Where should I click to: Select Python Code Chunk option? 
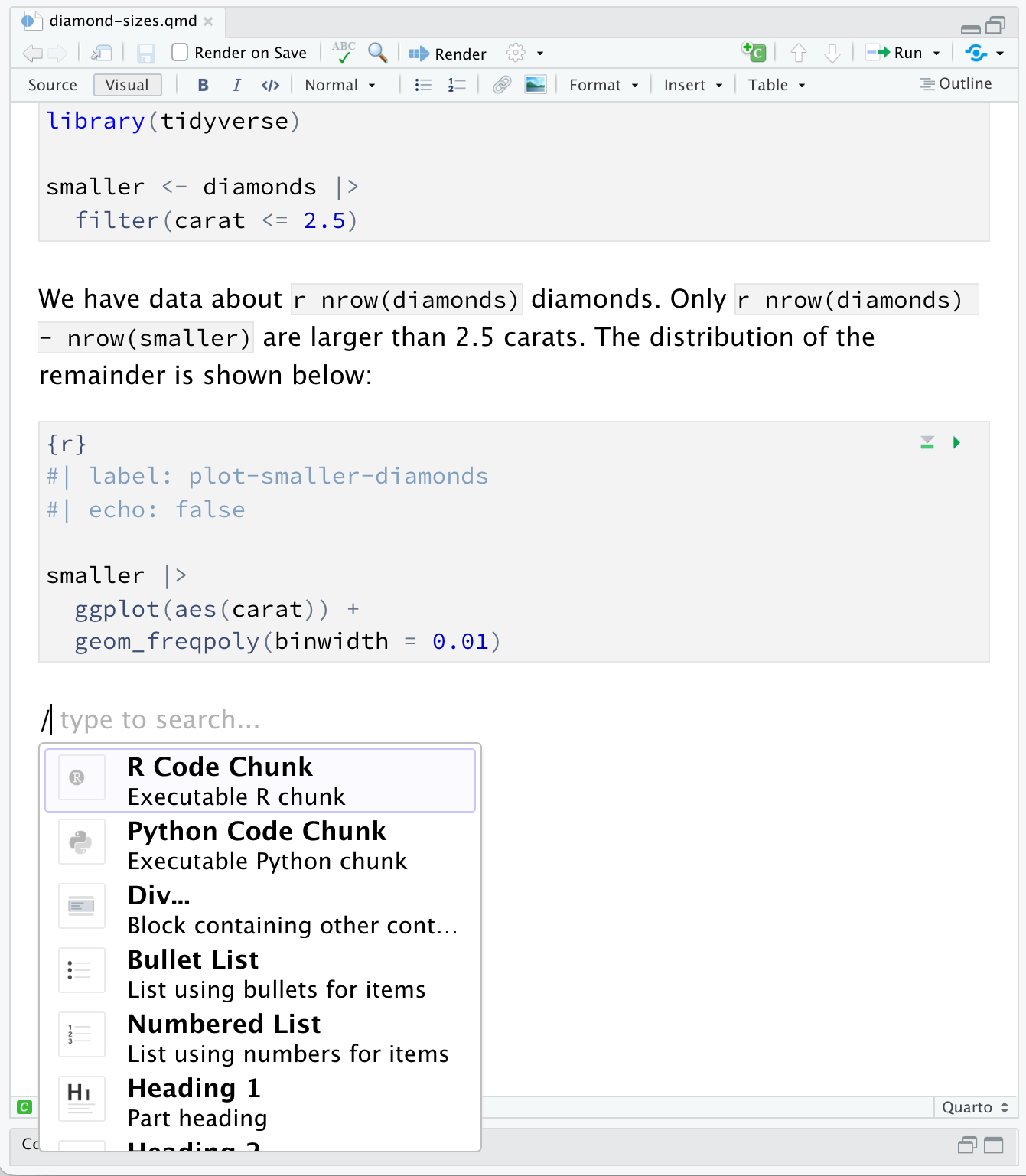click(260, 845)
